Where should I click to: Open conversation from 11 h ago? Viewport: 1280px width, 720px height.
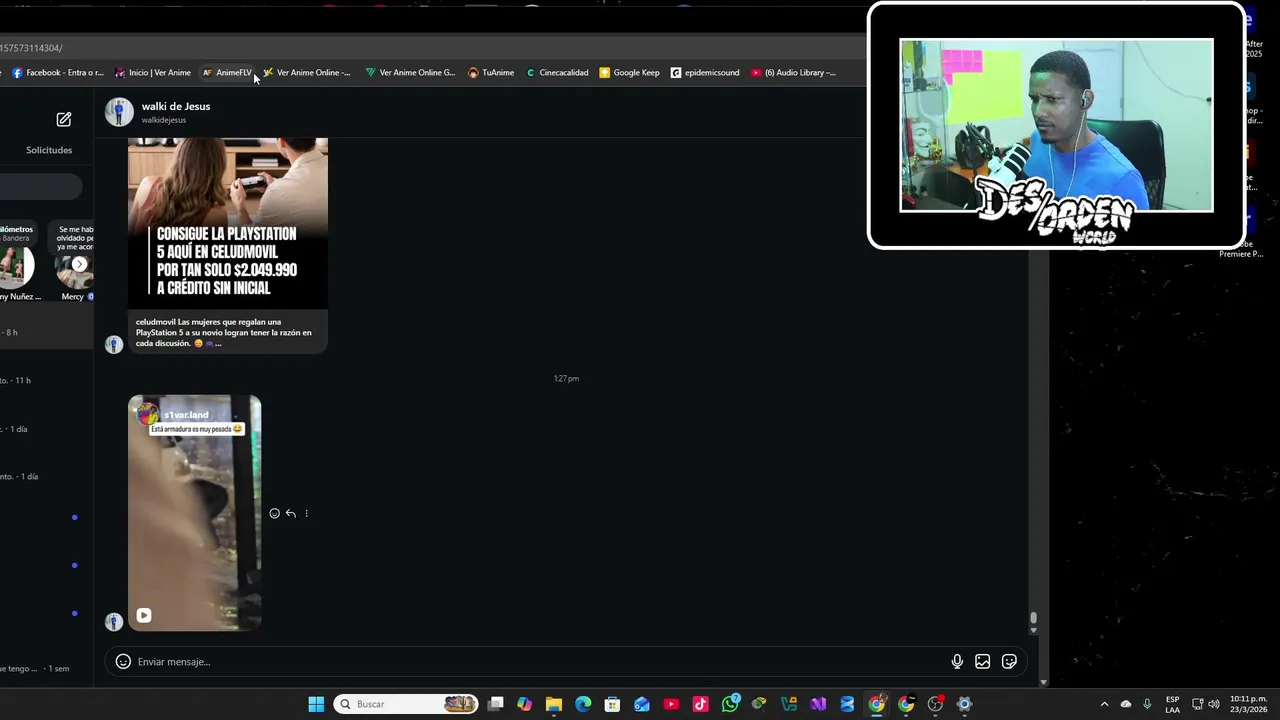point(47,380)
